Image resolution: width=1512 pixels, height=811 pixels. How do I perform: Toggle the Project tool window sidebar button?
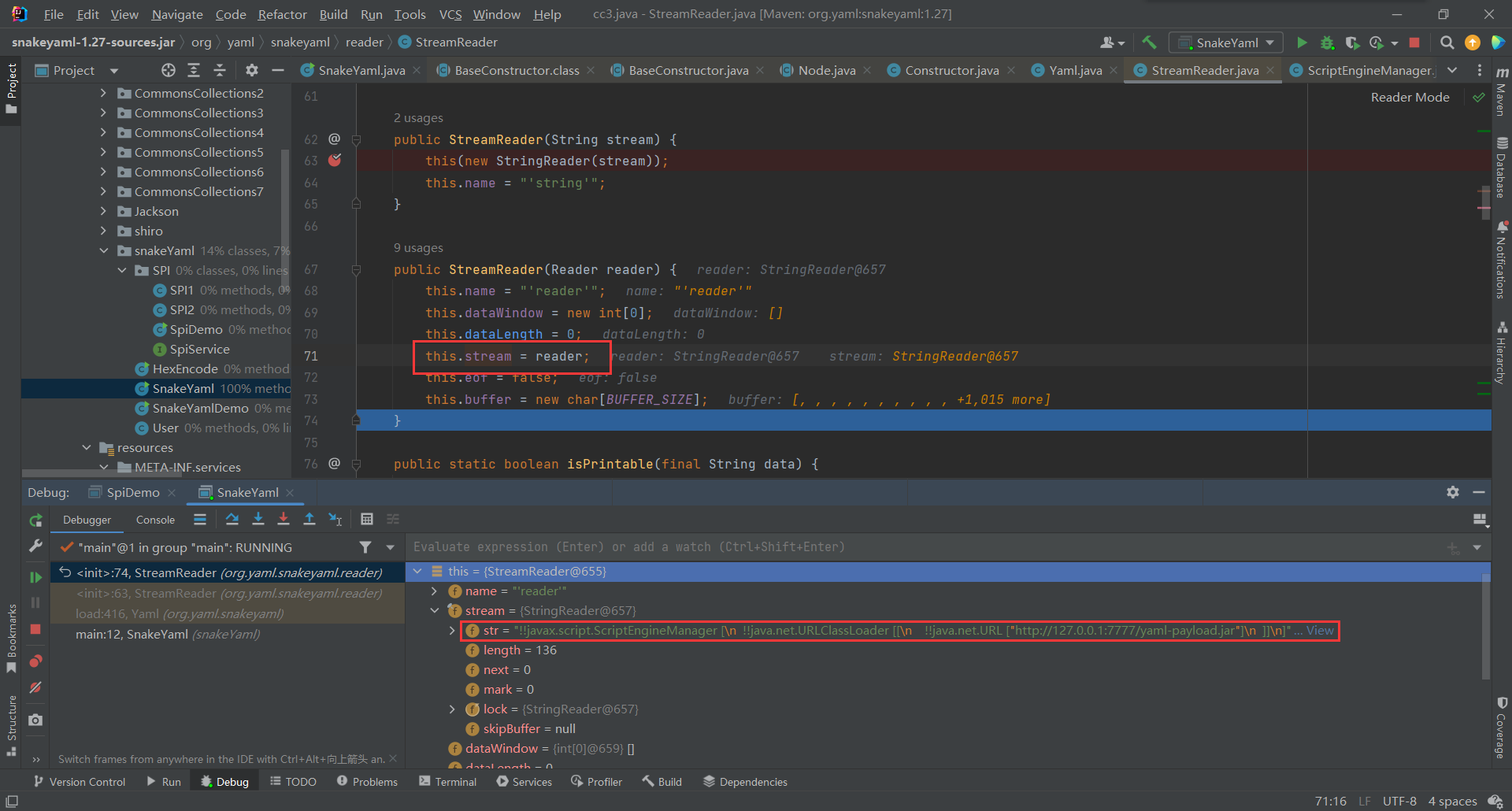[x=11, y=87]
